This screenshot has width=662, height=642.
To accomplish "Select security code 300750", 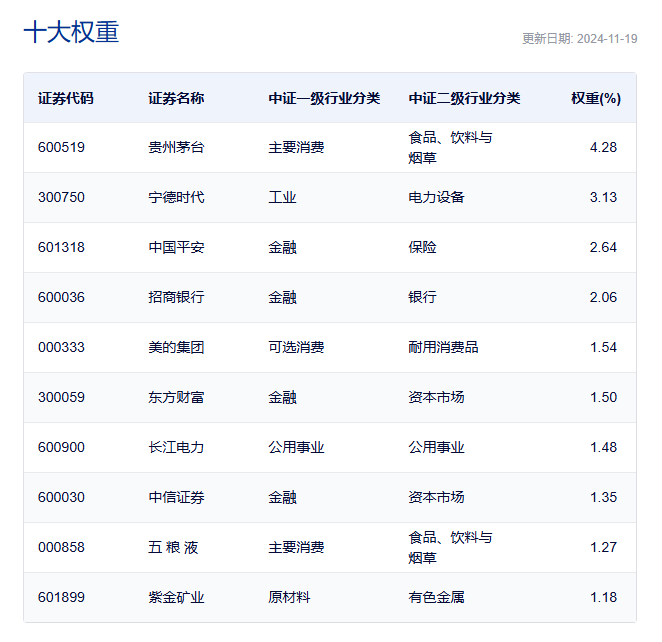I will tap(61, 197).
